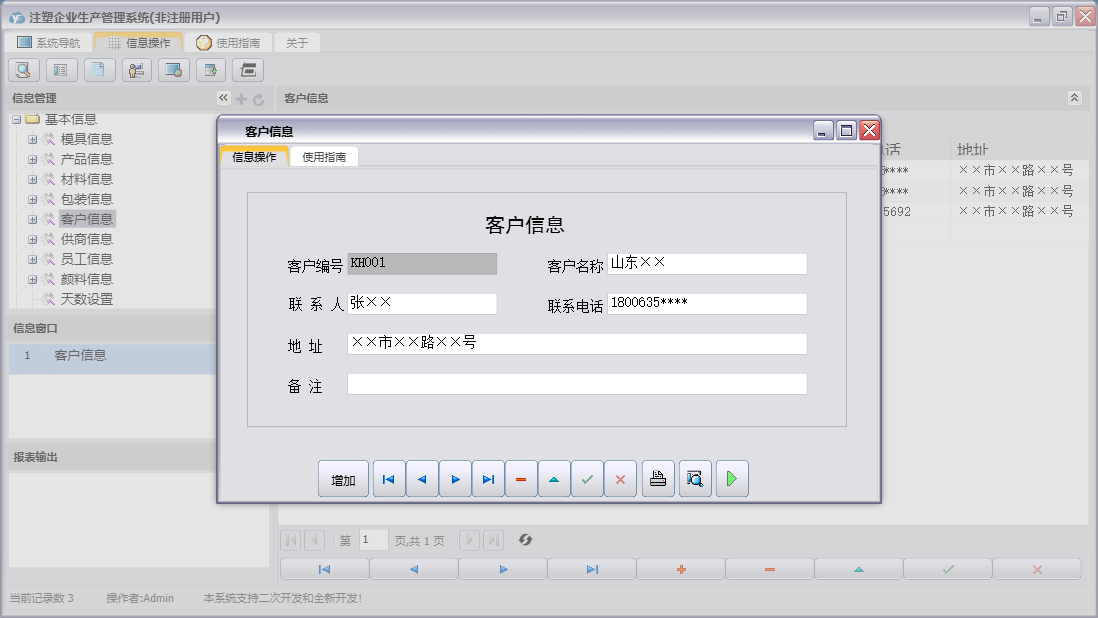Cancel edits with red X button
Image resolution: width=1098 pixels, height=618 pixels.
pyautogui.click(x=620, y=479)
